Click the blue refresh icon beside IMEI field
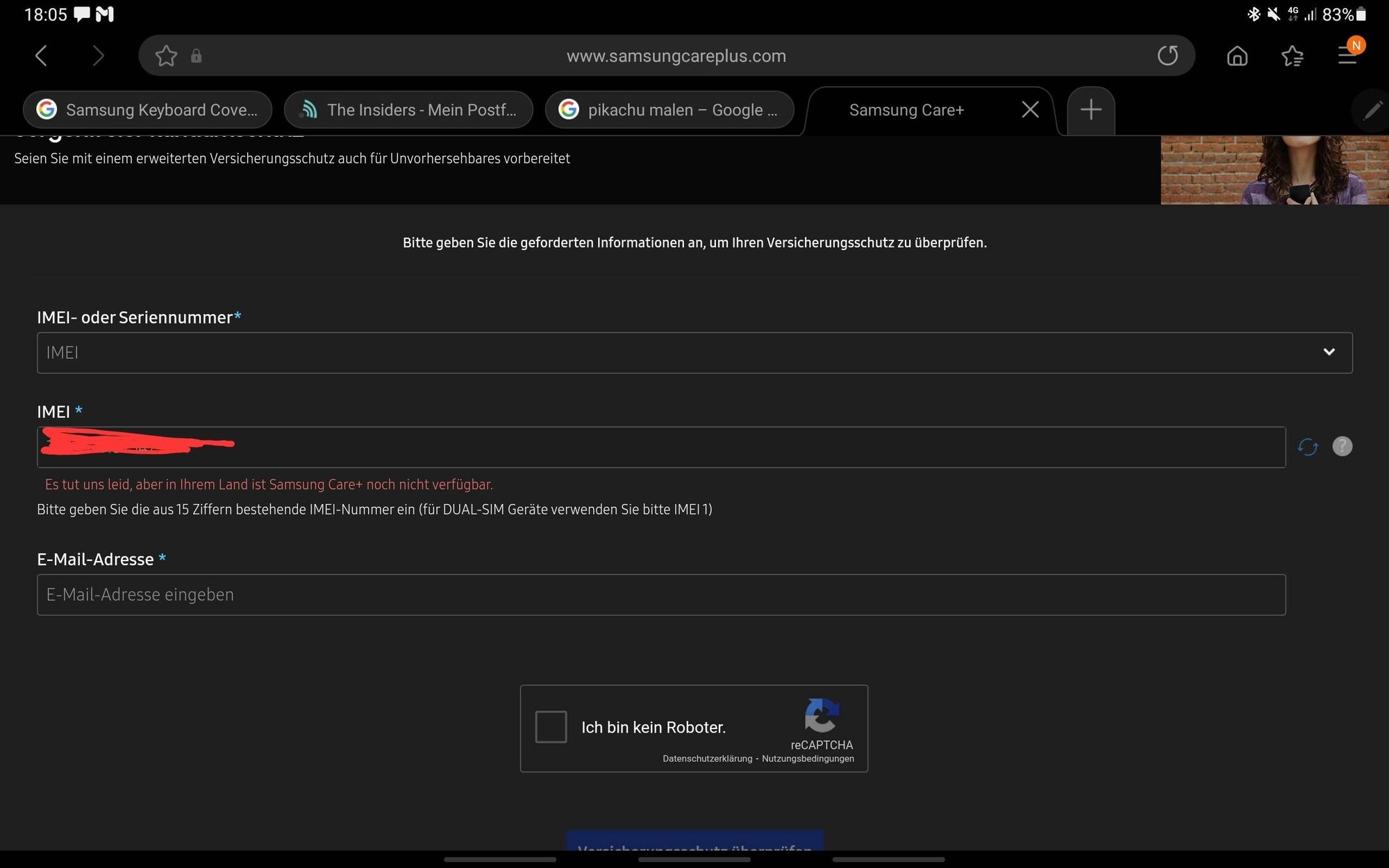Image resolution: width=1389 pixels, height=868 pixels. pyautogui.click(x=1308, y=446)
